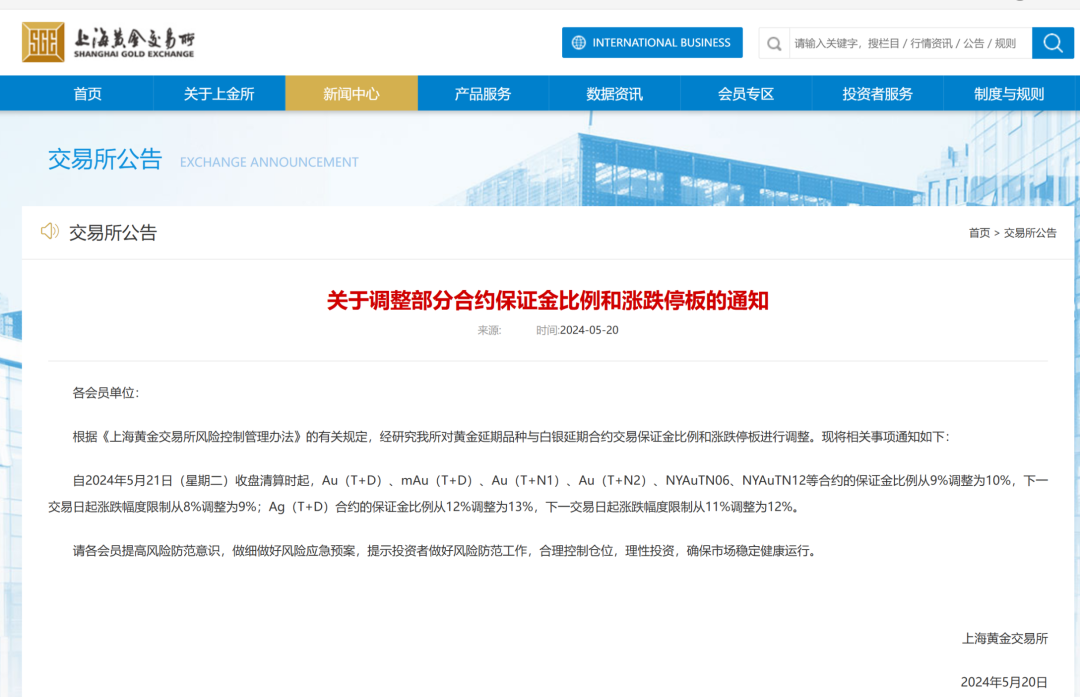Go to the 首页 navigation tab
The height and width of the screenshot is (697, 1080).
pyautogui.click(x=87, y=94)
